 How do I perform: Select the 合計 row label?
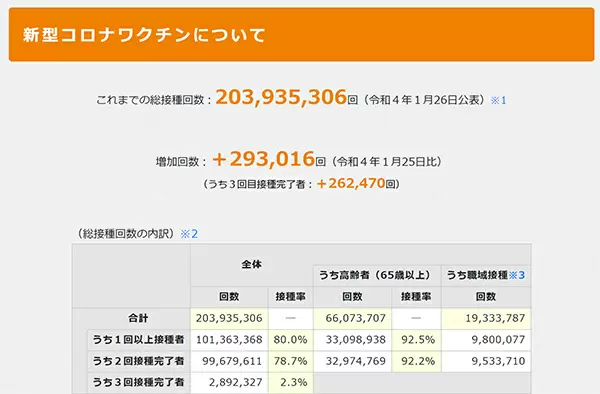pyautogui.click(x=138, y=318)
